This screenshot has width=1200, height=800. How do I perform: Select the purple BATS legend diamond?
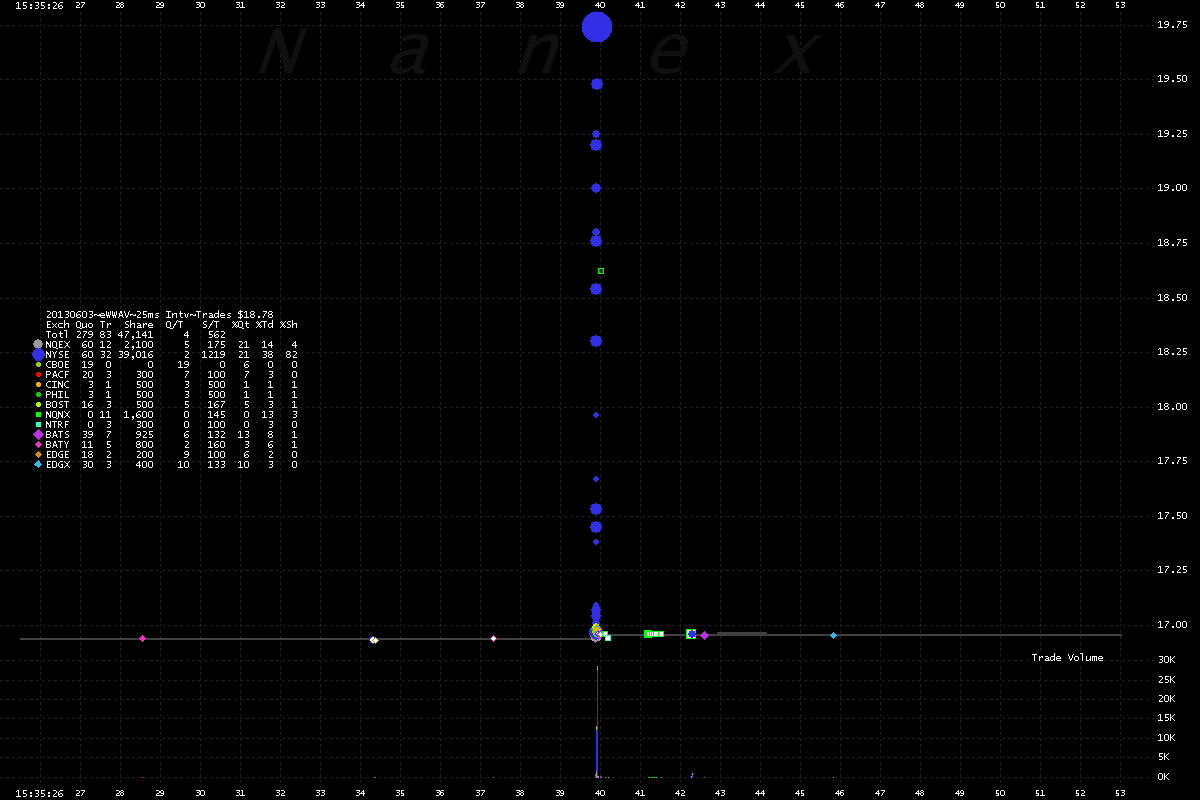[x=38, y=434]
